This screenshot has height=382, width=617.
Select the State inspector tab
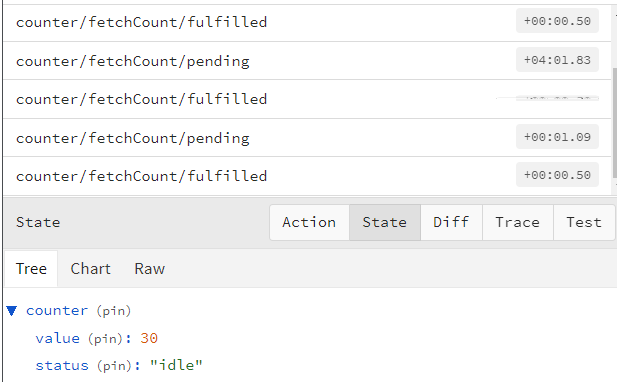click(385, 222)
